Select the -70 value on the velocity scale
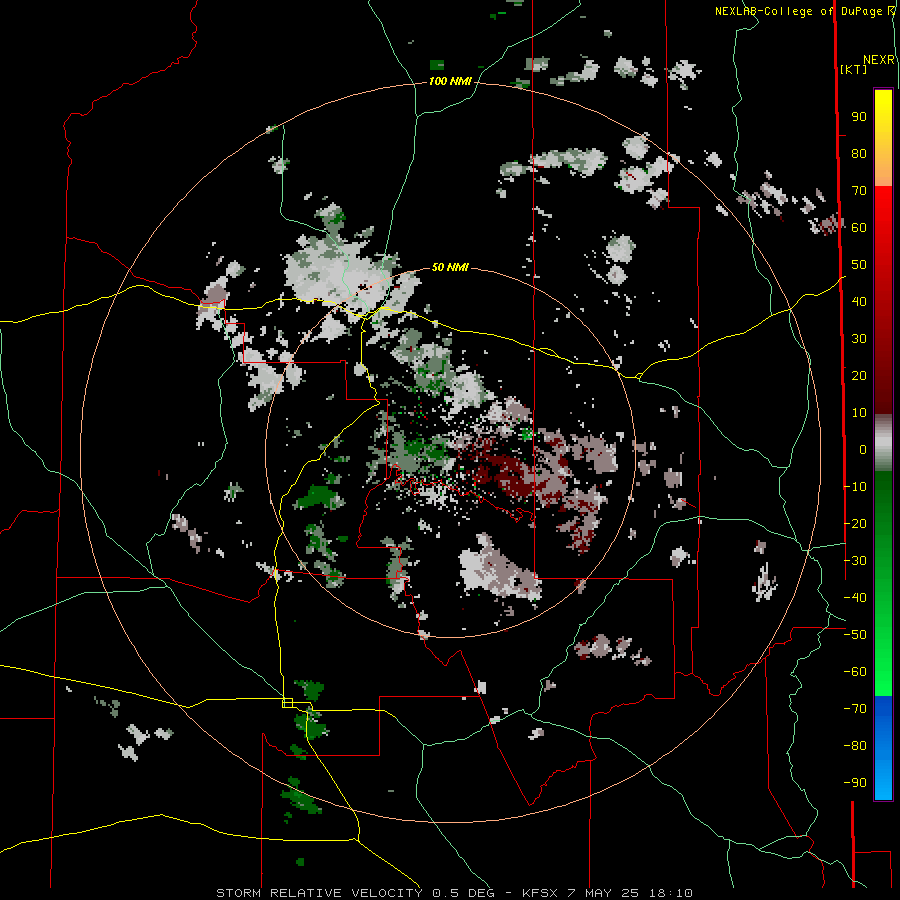 pos(855,709)
